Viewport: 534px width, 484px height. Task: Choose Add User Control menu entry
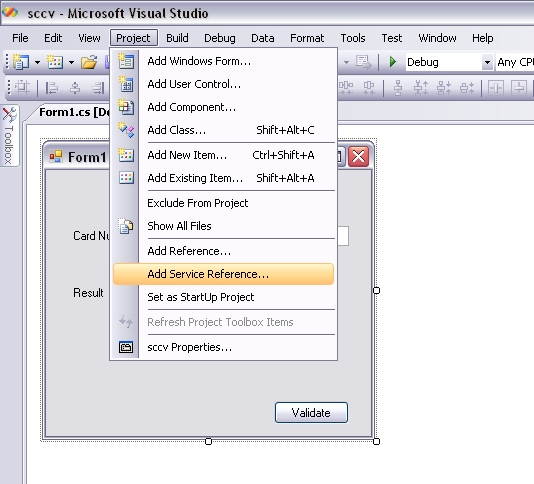tap(223, 84)
